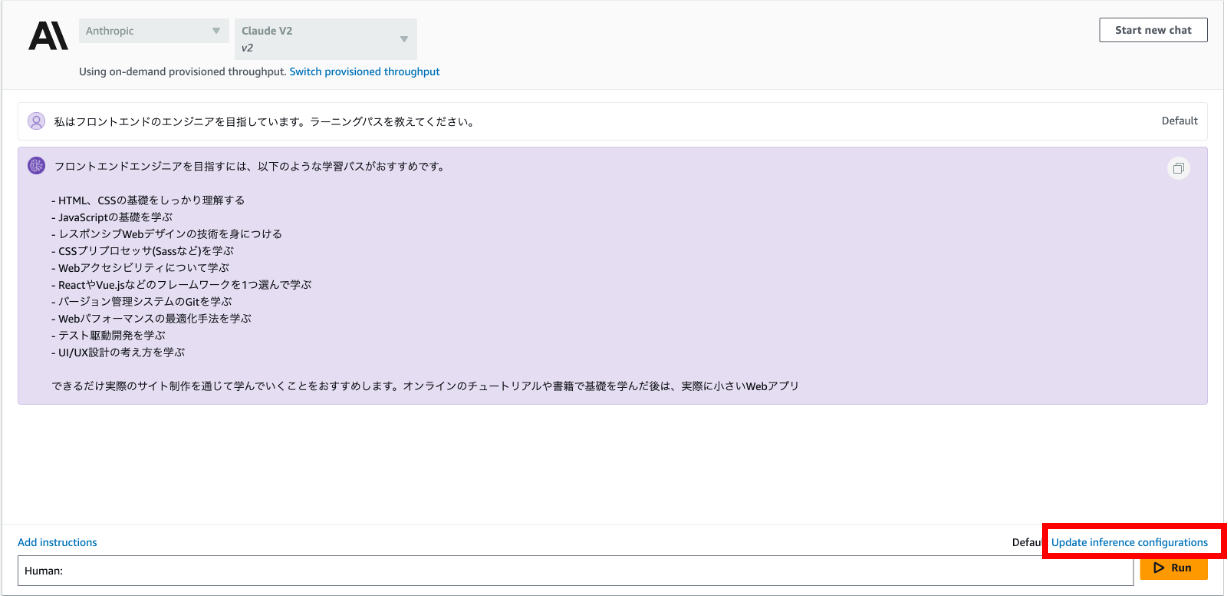Screen dimensions: 1228x596
Task: Open Switch provisioned throughput link
Action: tap(364, 72)
